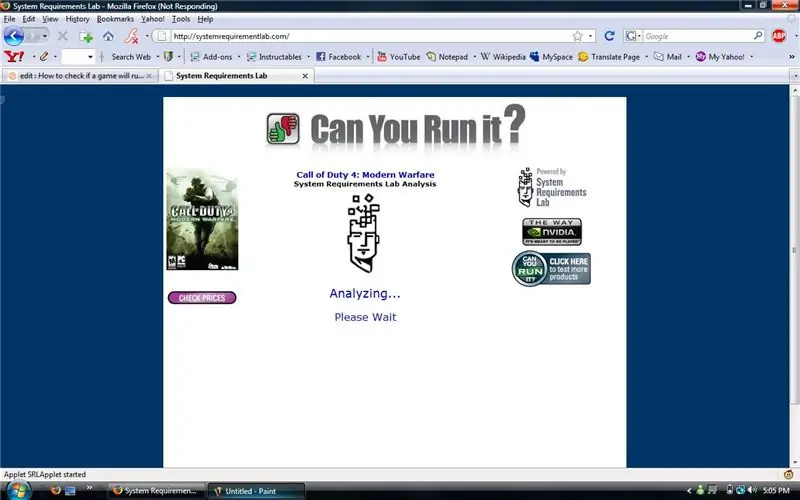Click the NVIDIA The Way It's Meant badge
The image size is (800, 500).
pyautogui.click(x=552, y=232)
